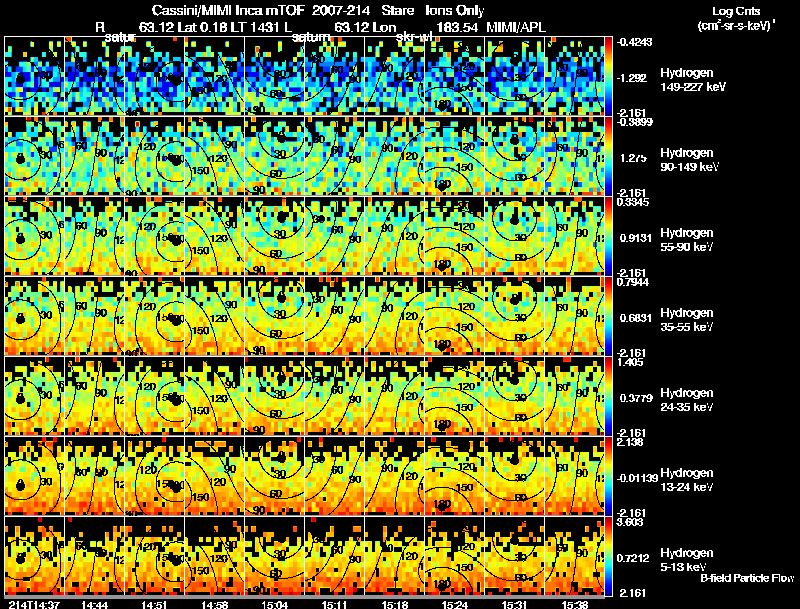Screen dimensions: 800x609
Task: Select the 'Hydrogen 35-55 keV' row label
Action: click(686, 319)
